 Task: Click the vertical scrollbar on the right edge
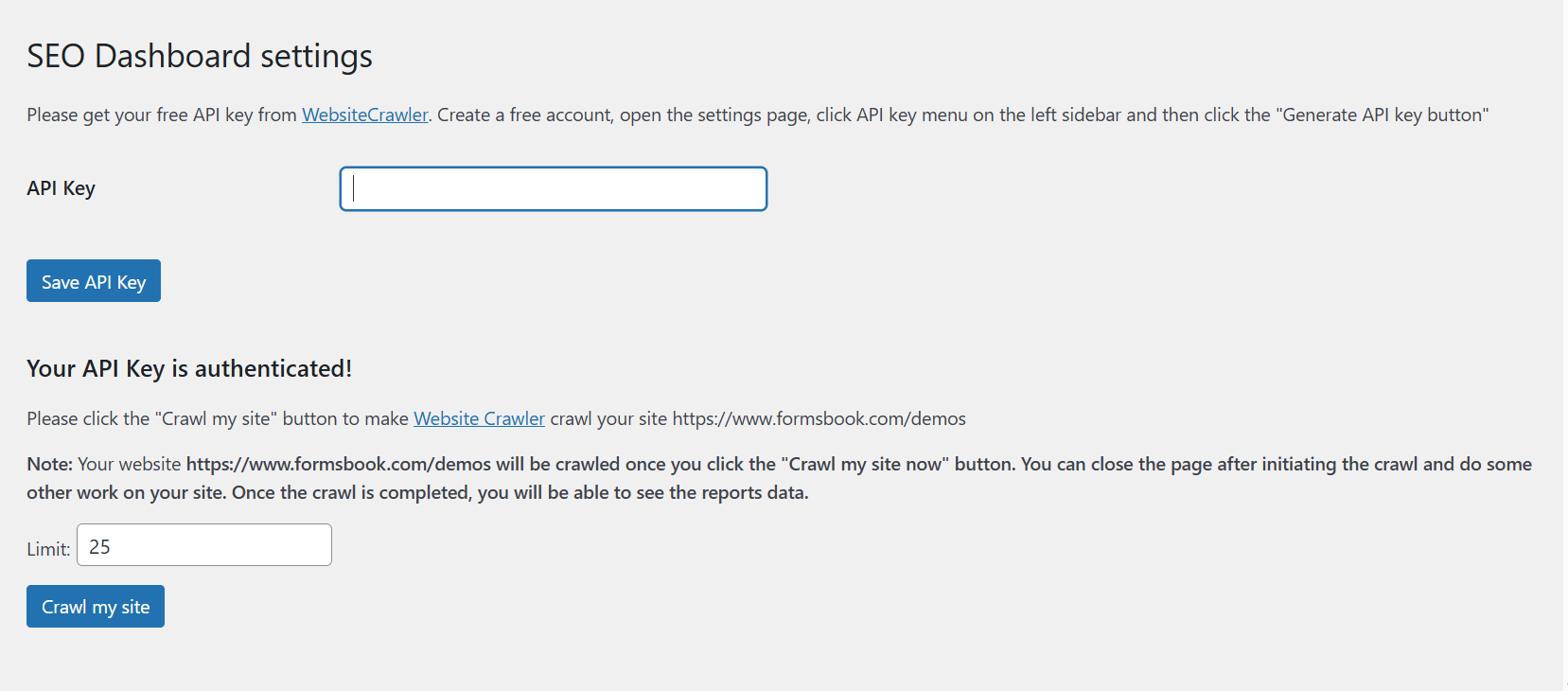click(x=1565, y=345)
